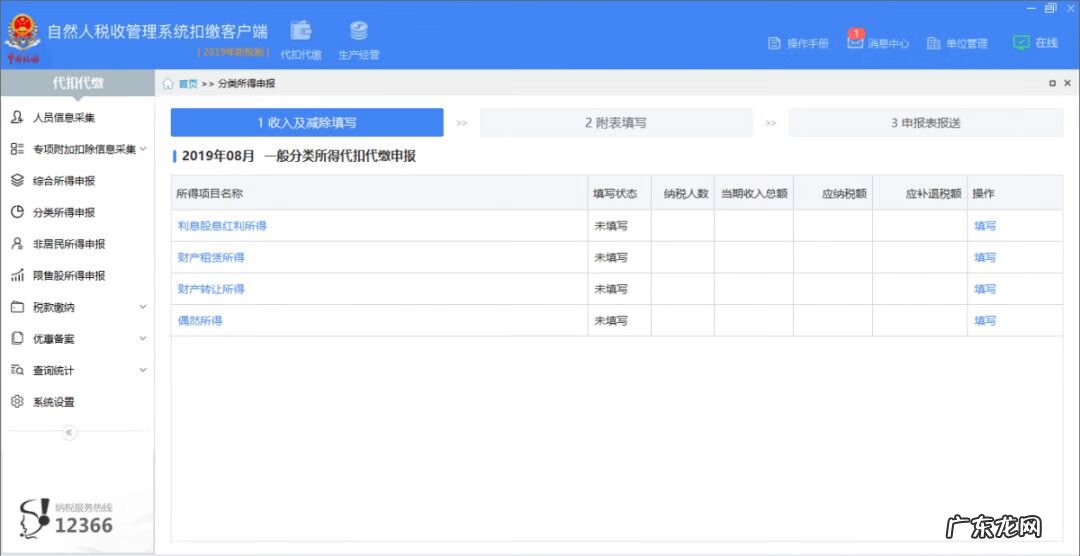Click 限售股所得申报 bar chart icon
The width and height of the screenshot is (1080, 556).
point(17,276)
